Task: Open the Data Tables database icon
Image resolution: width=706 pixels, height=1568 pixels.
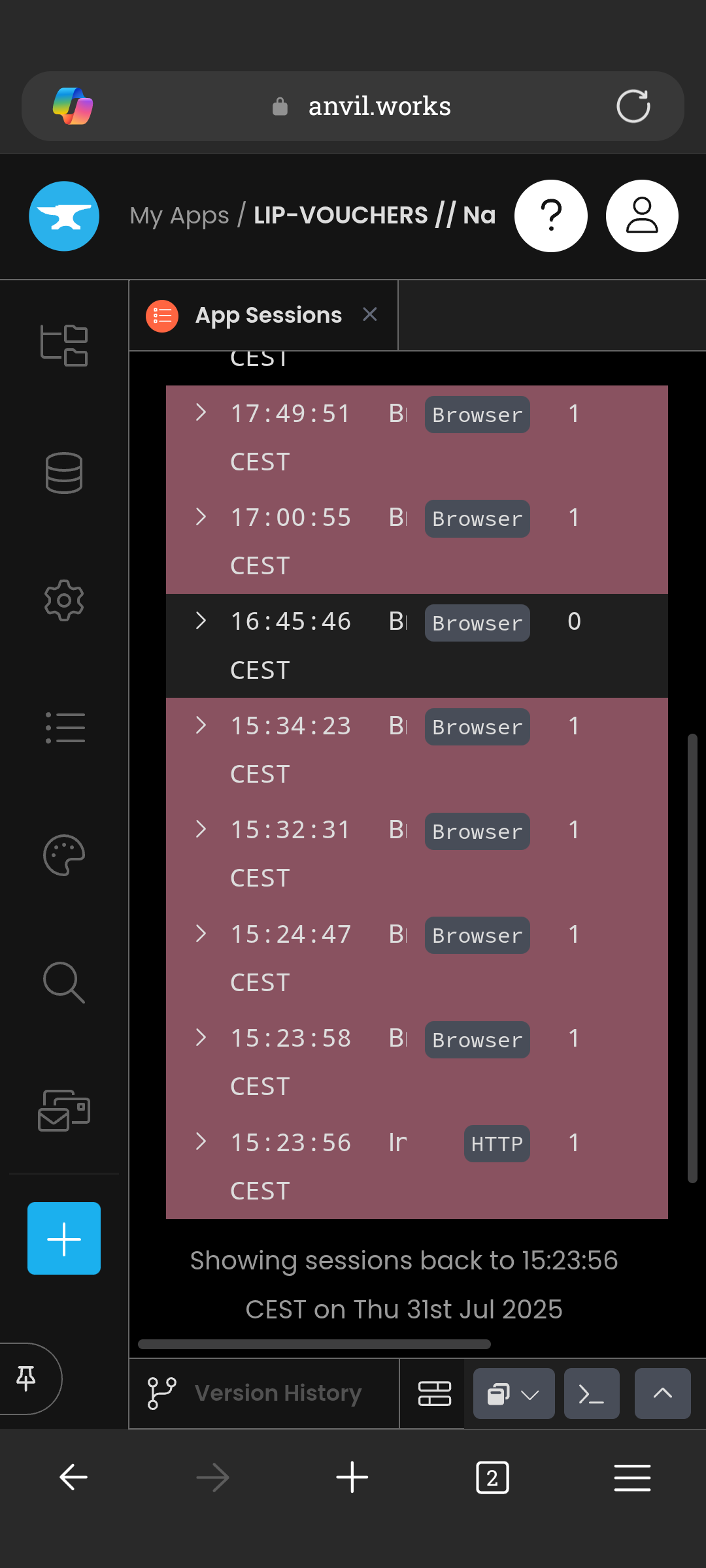Action: [x=64, y=472]
